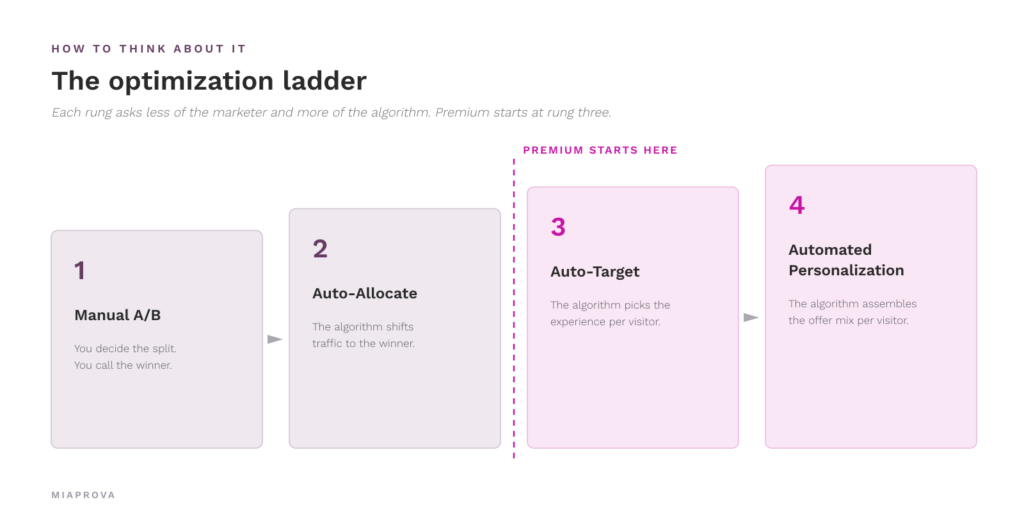Click the 'How to think about it' eyebrow text
Viewport: 1024px width, 525px height.
[x=149, y=49]
